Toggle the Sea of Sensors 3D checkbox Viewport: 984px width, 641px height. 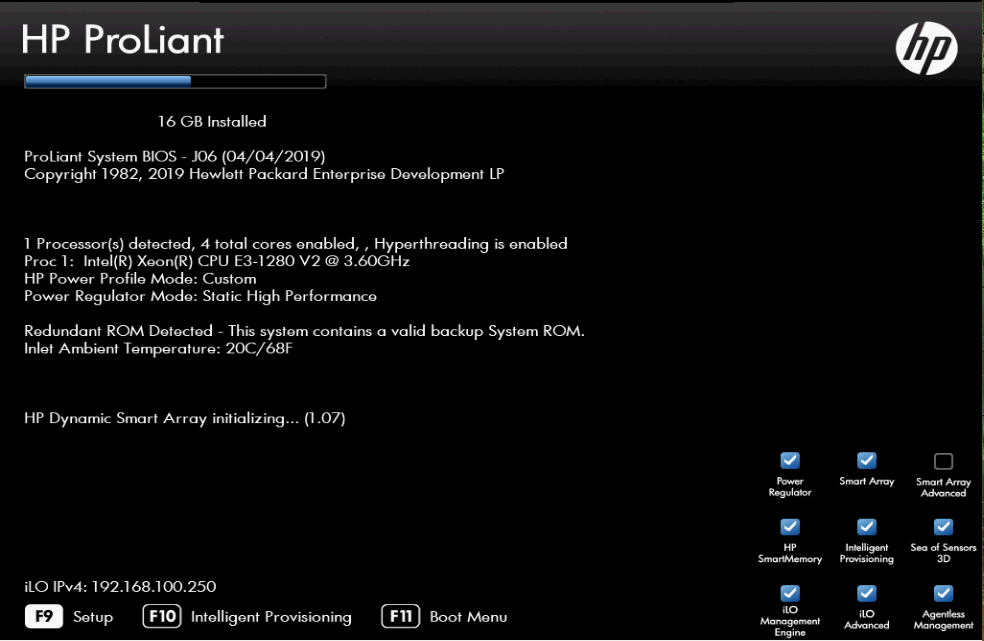pyautogui.click(x=943, y=526)
